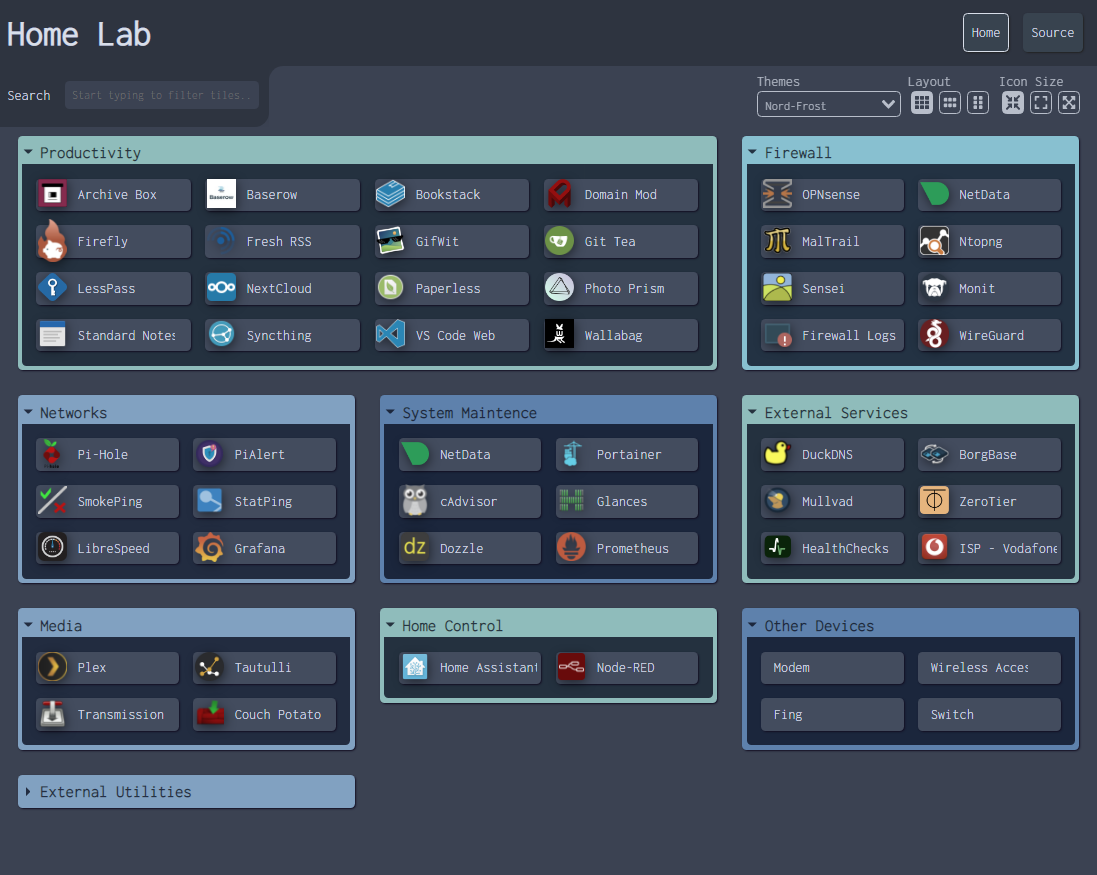Screen dimensions: 1097x875
Task: Click the Baserow logo icon
Action: 221,194
